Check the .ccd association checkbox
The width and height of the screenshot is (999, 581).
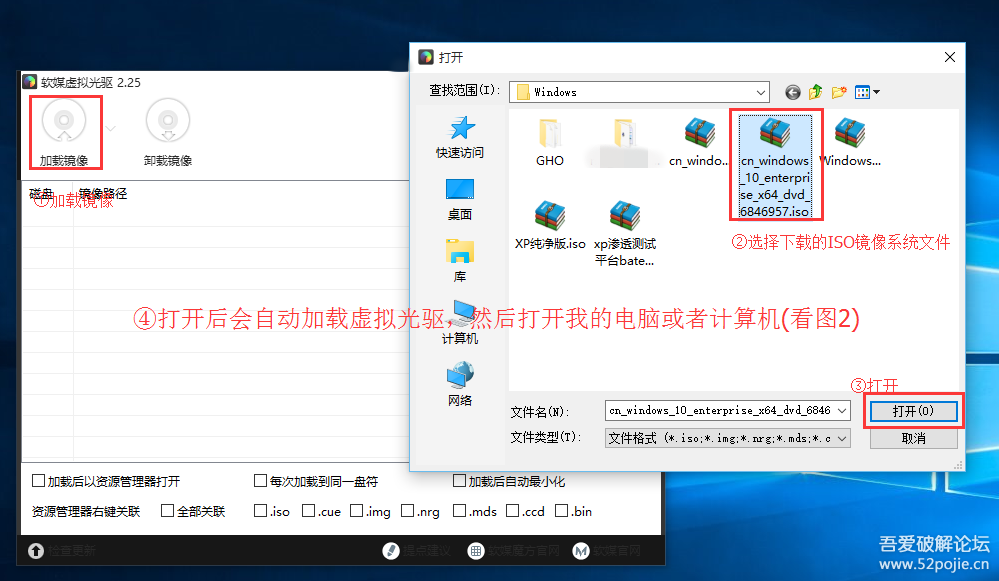click(512, 511)
